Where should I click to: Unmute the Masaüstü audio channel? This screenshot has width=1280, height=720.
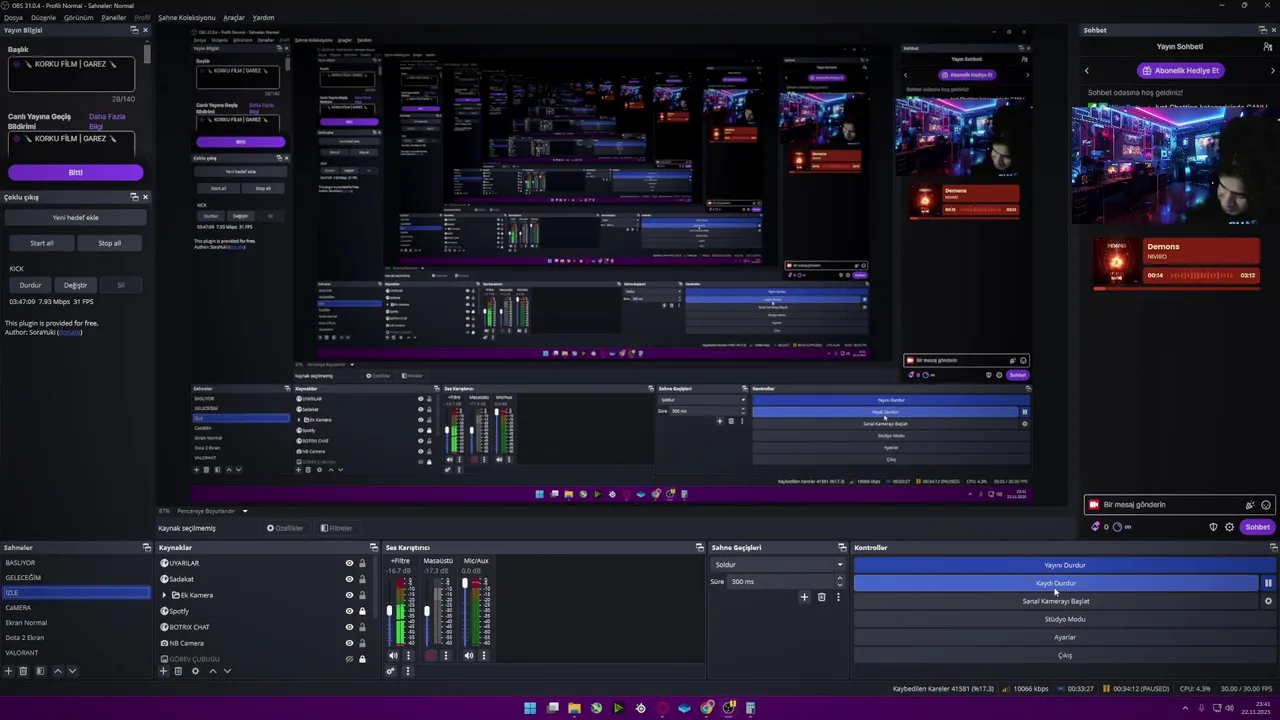431,656
